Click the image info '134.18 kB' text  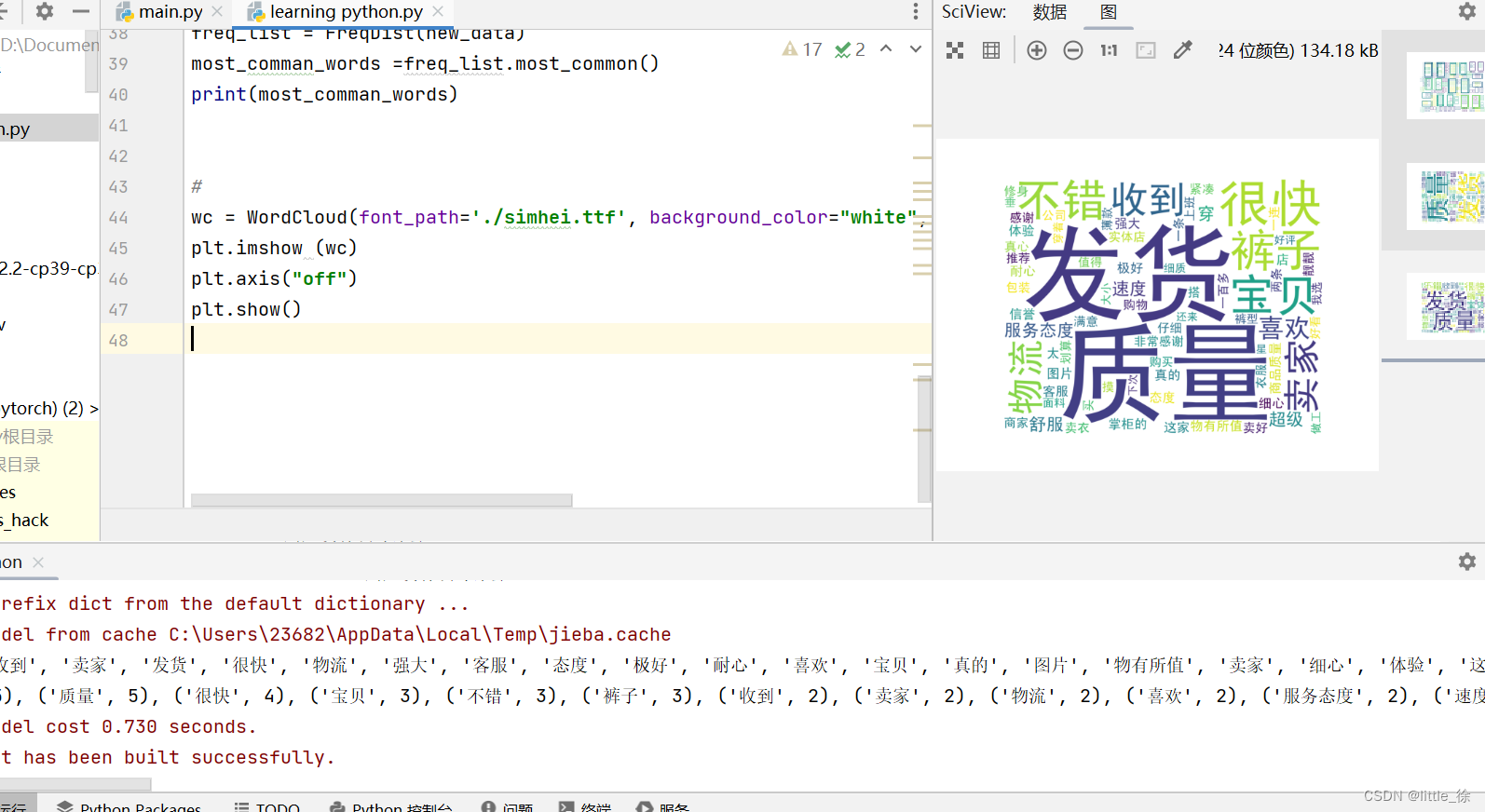point(1340,50)
